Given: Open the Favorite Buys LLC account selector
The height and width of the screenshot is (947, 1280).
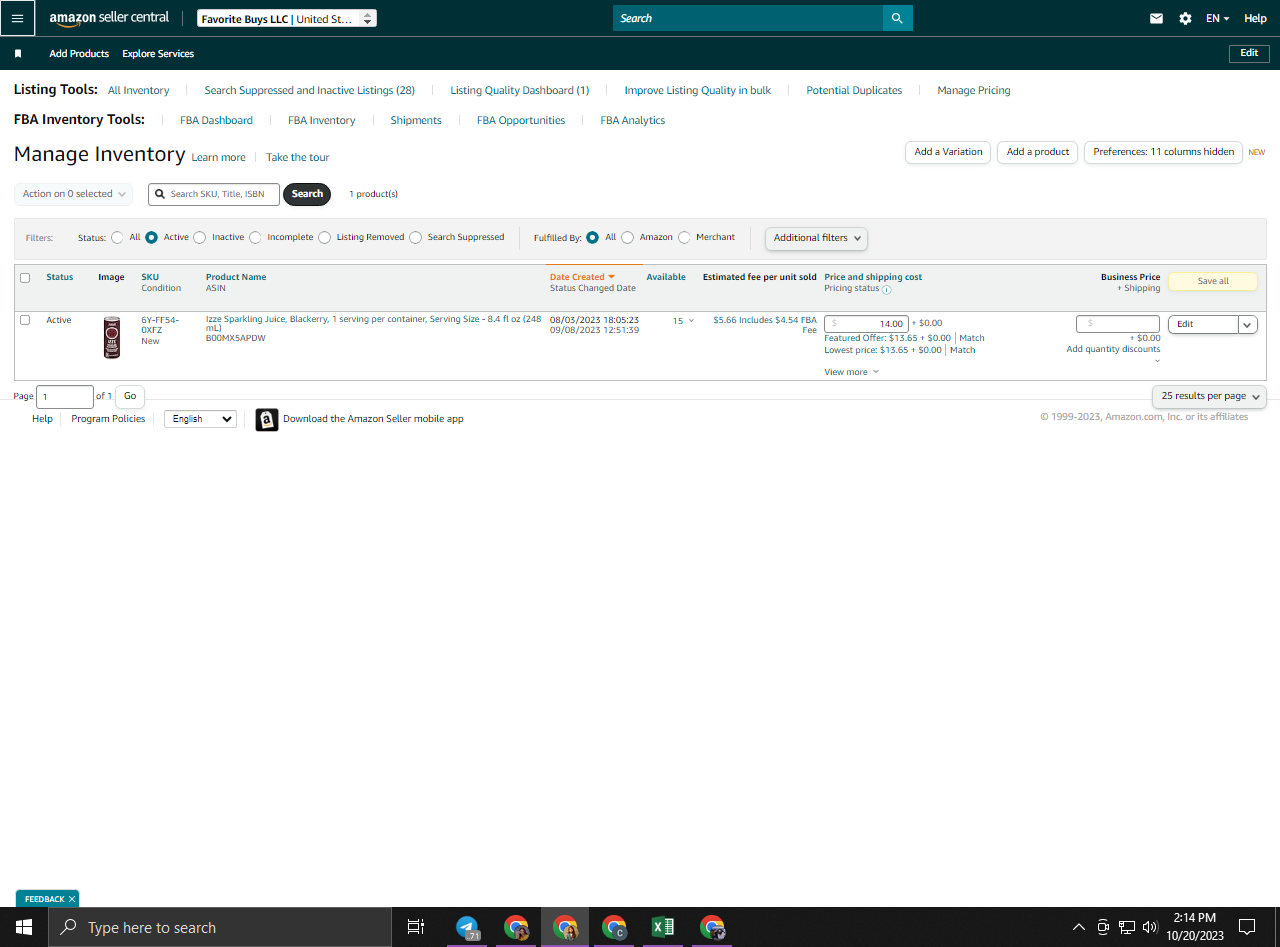Looking at the screenshot, I should 287,18.
